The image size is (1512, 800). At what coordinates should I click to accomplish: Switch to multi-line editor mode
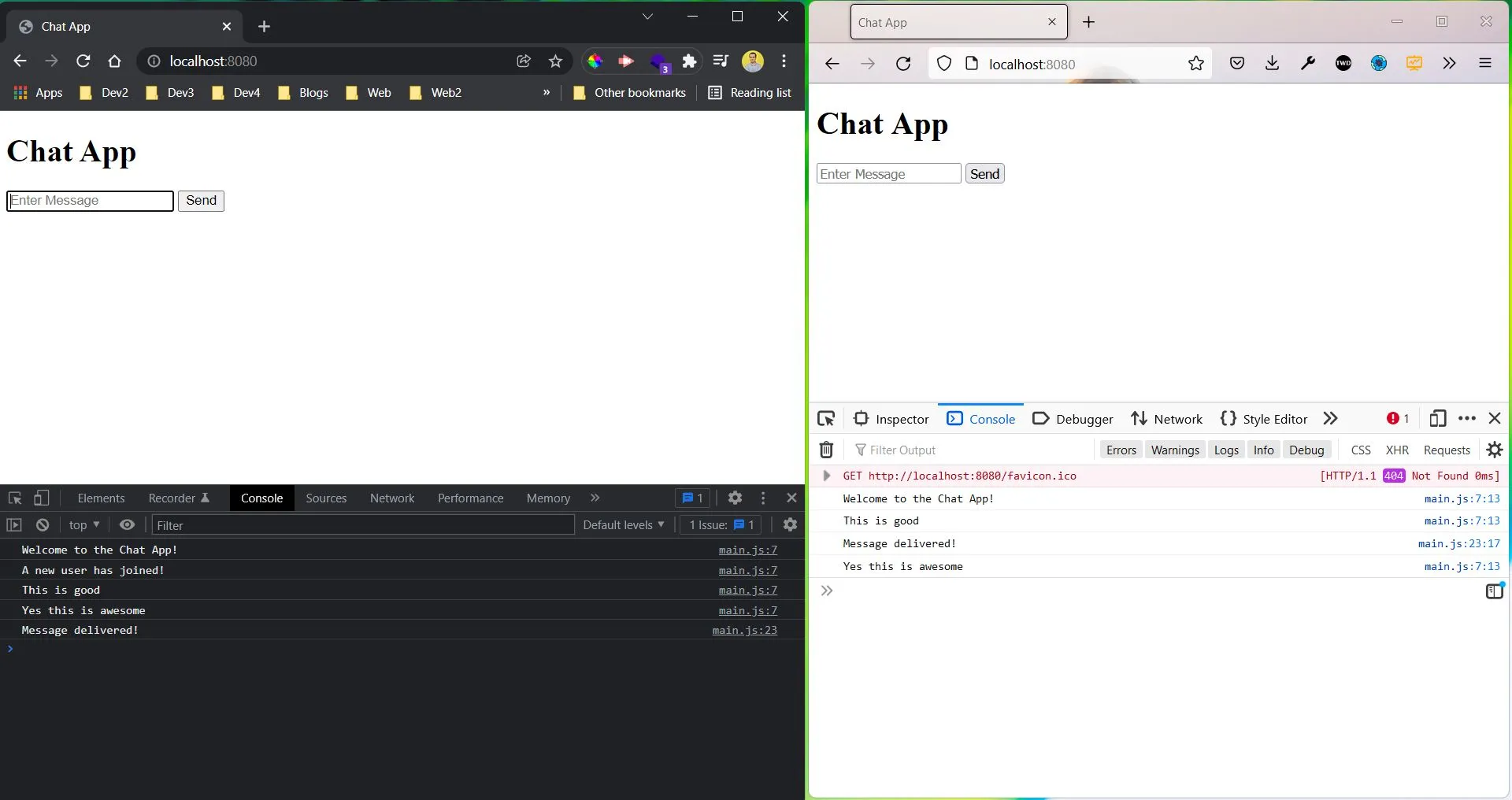[1494, 591]
